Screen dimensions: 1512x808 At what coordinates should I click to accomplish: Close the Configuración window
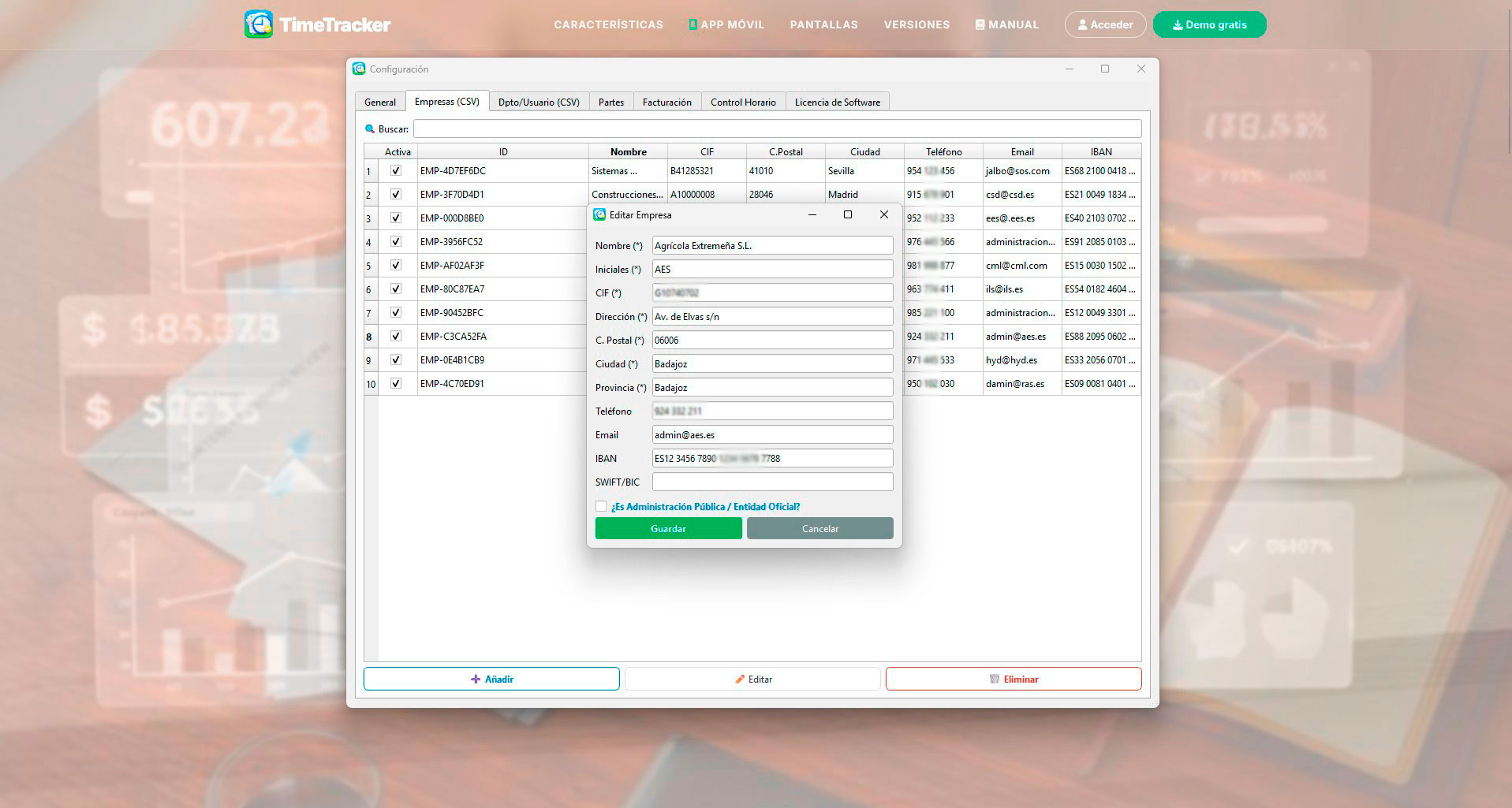pos(1141,69)
